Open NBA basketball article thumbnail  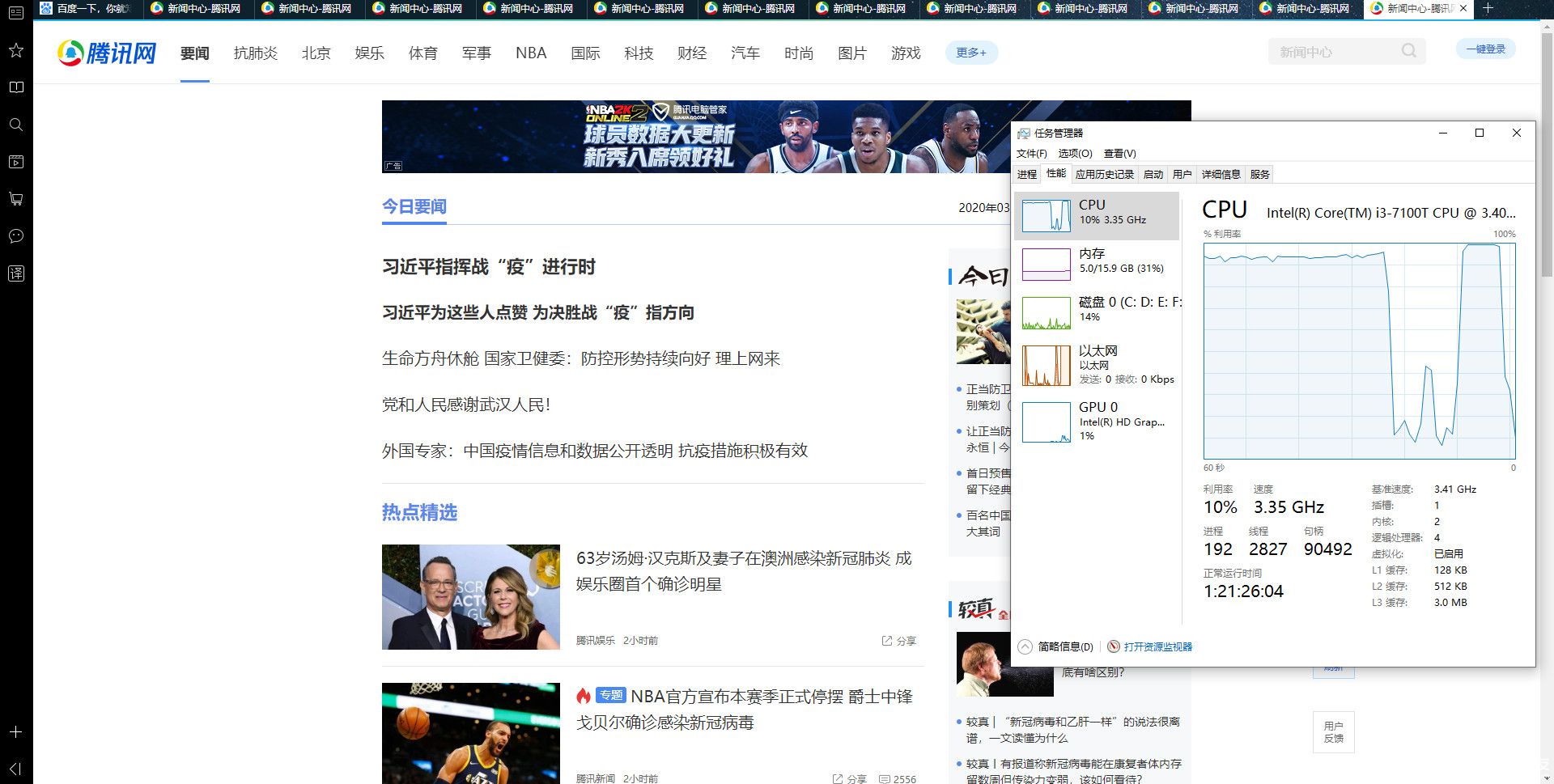click(x=471, y=733)
